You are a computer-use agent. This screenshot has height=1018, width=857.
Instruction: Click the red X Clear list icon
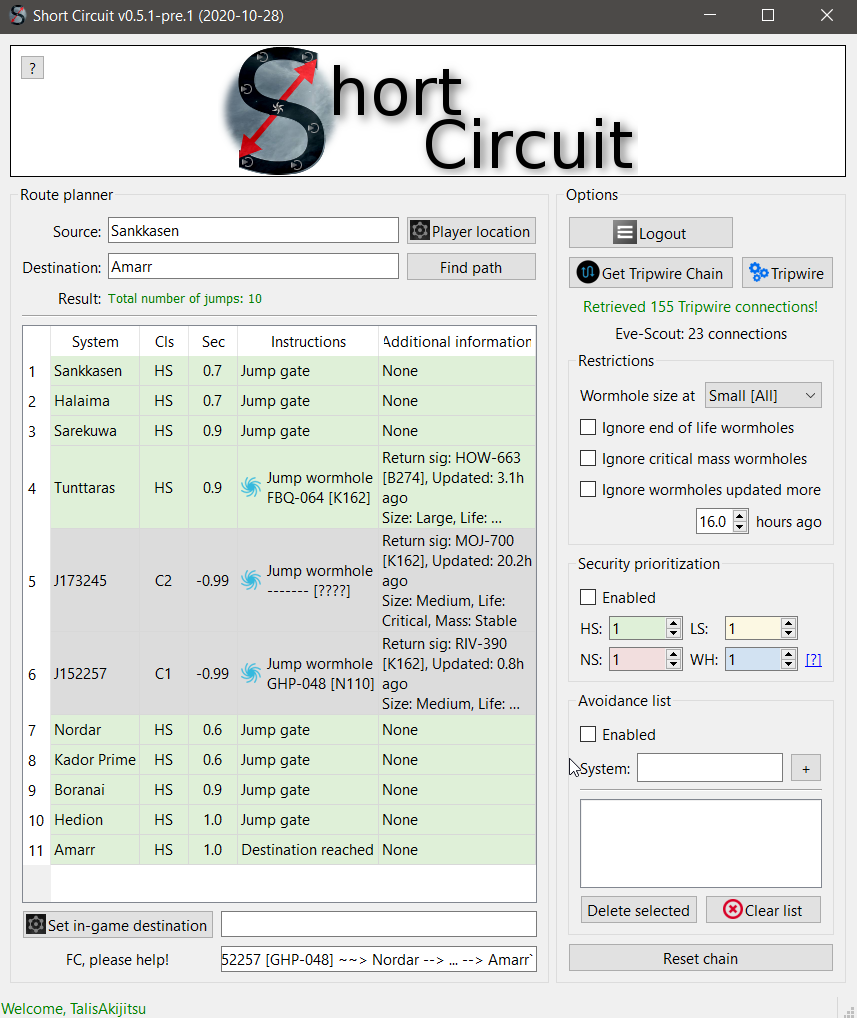pos(732,910)
